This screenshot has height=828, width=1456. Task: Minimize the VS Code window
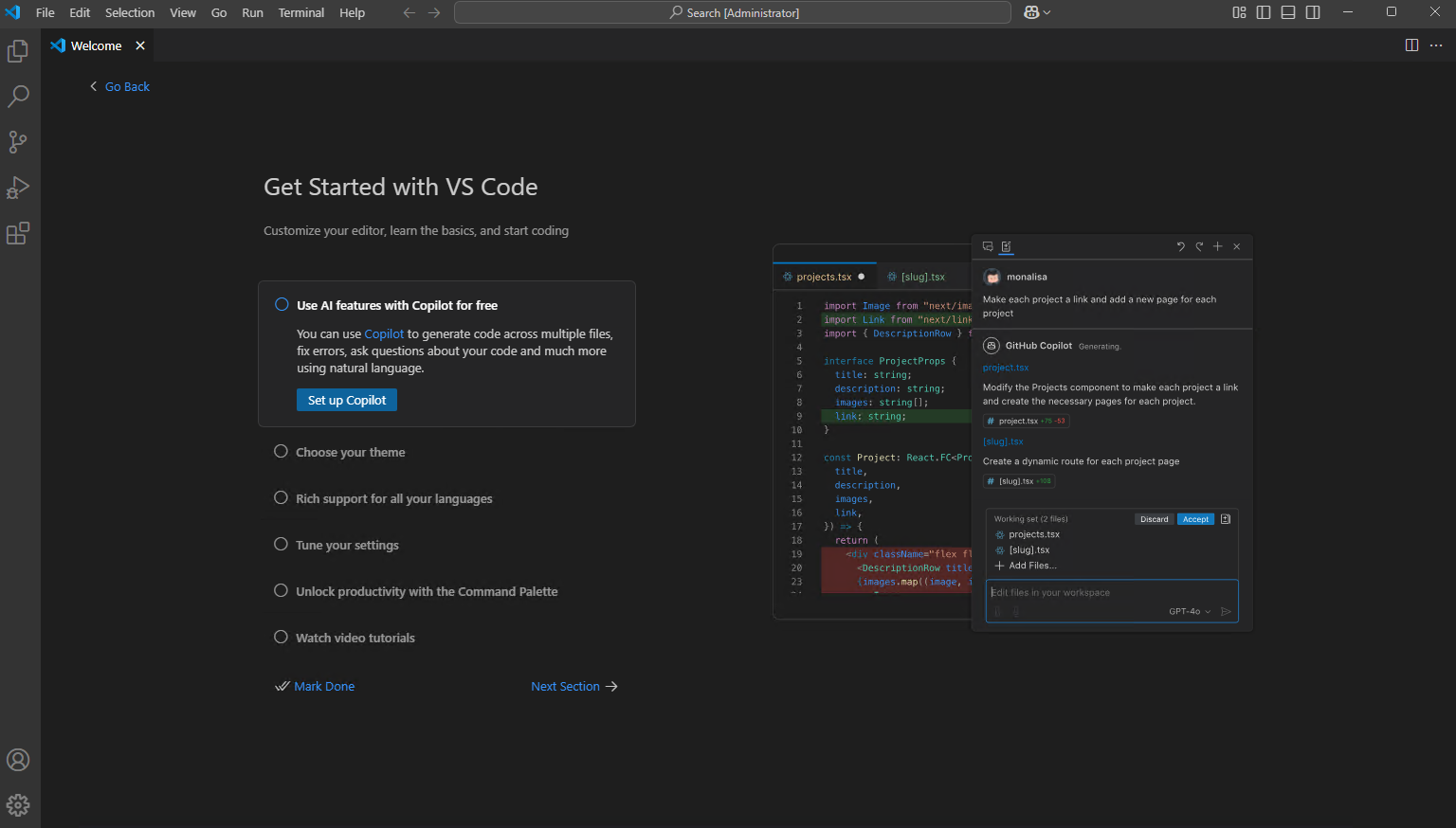pyautogui.click(x=1348, y=12)
